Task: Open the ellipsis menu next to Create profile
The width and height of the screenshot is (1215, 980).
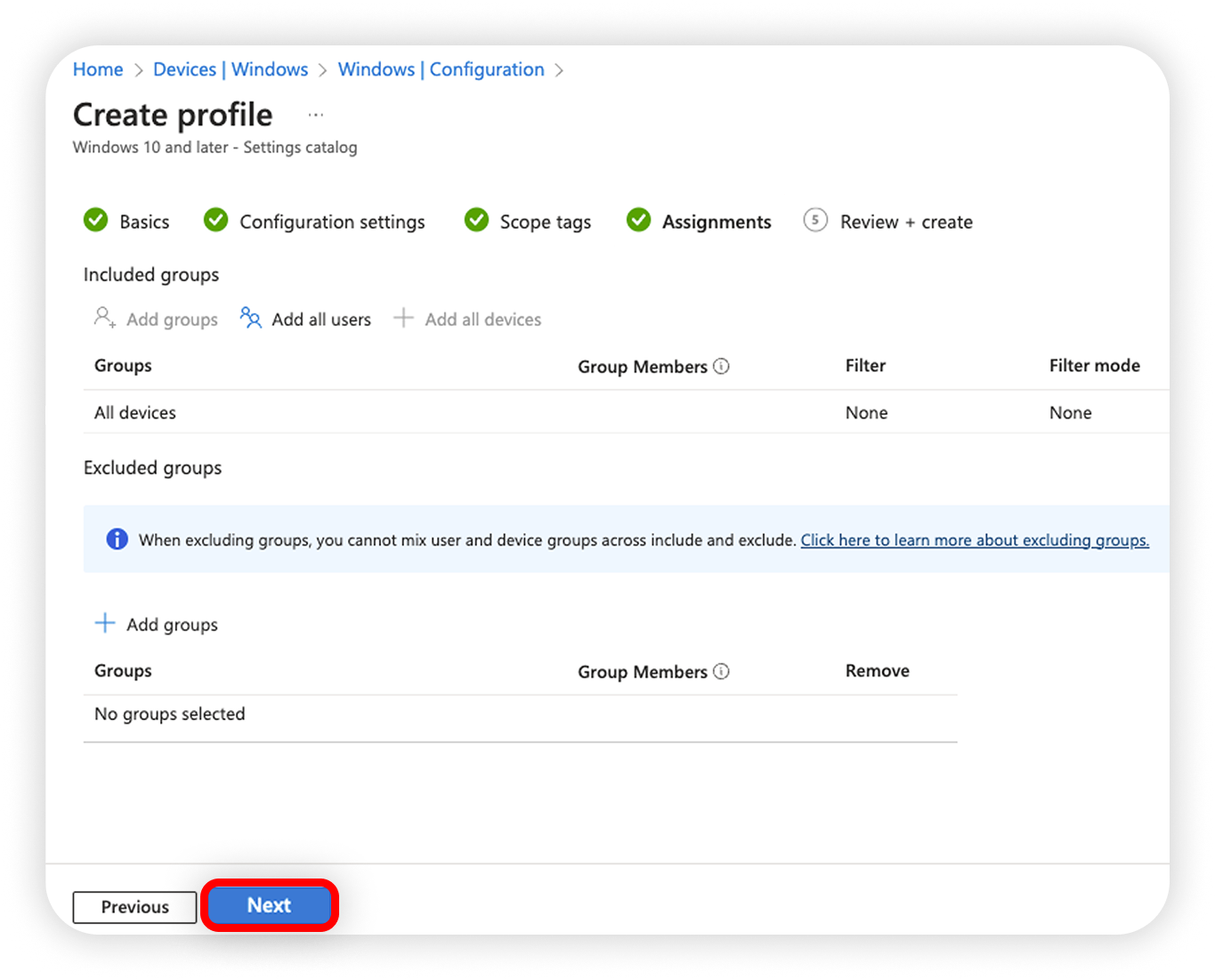Action: [x=316, y=115]
